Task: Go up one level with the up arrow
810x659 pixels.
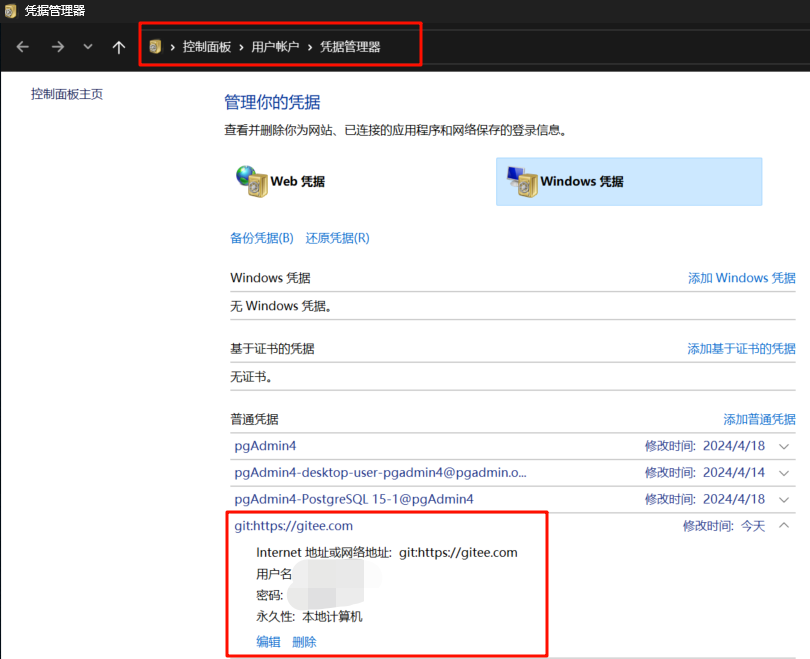Action: tap(119, 47)
